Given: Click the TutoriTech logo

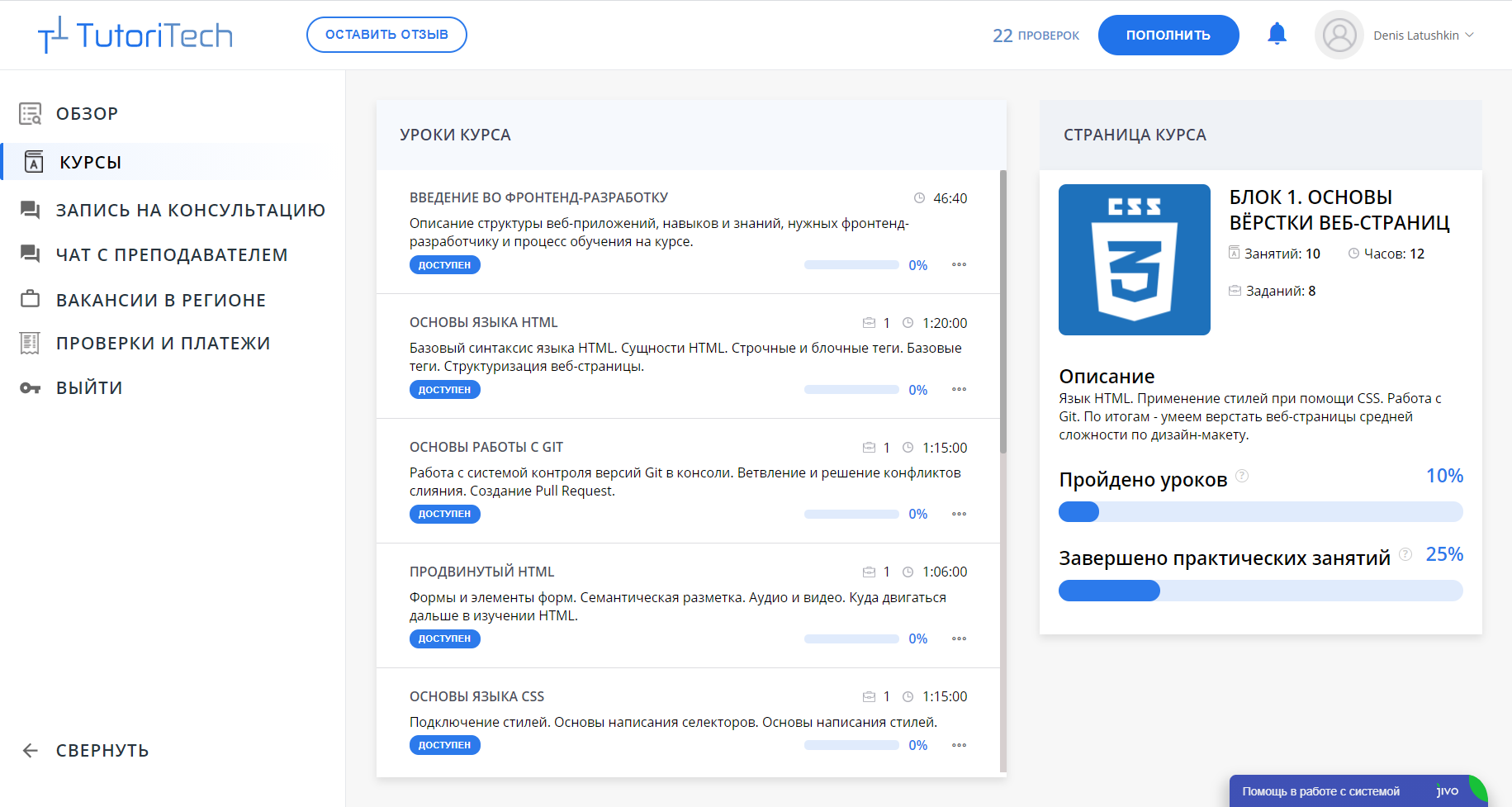Looking at the screenshot, I should [135, 36].
